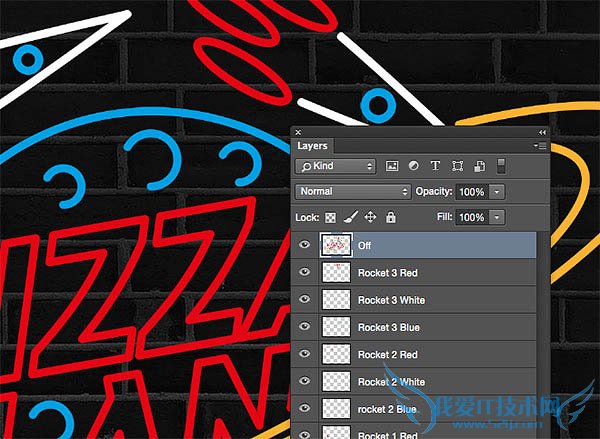
Task: Hide the Rocket 3 Blue layer
Action: 305,326
